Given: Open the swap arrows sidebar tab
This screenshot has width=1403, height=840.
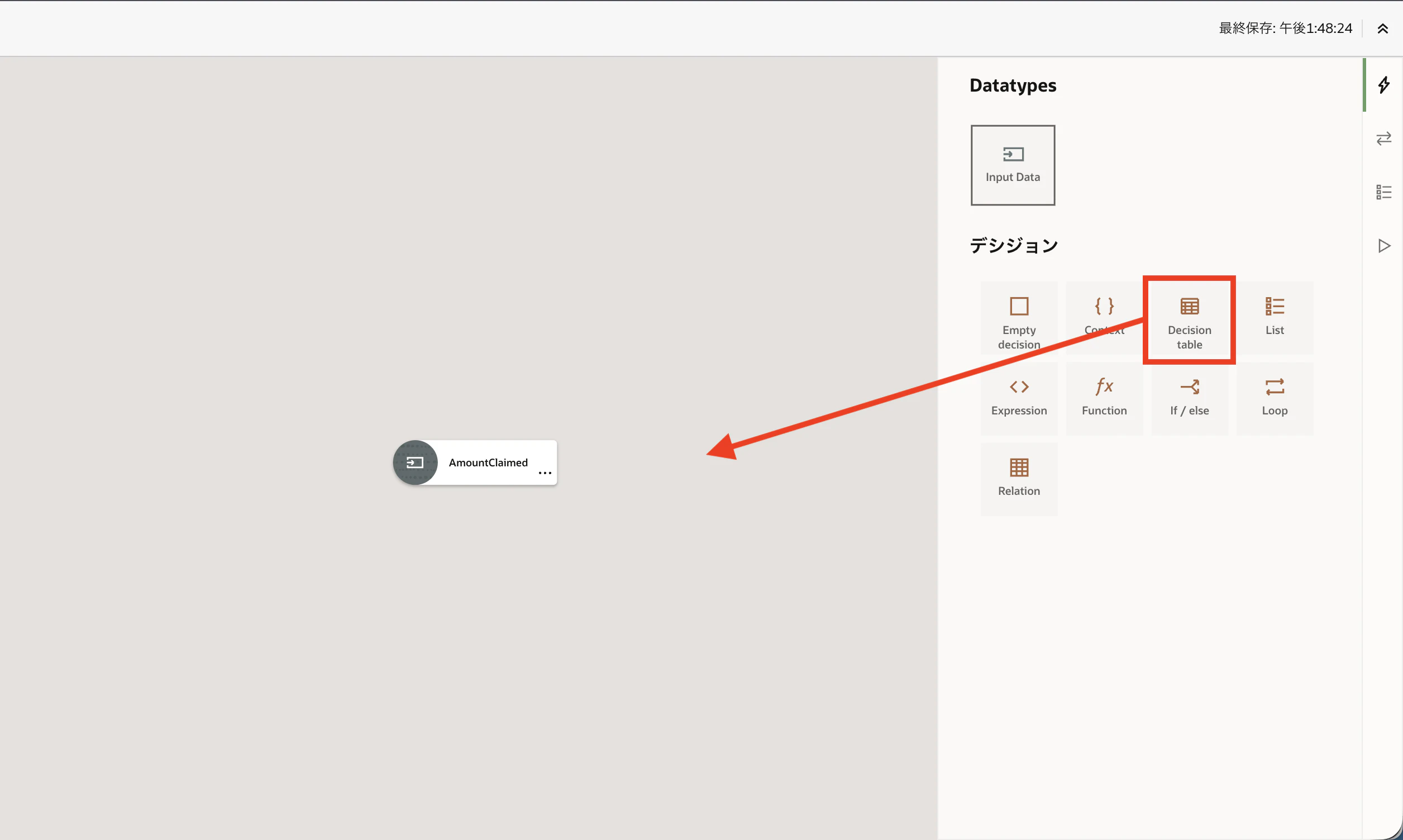Looking at the screenshot, I should [1383, 139].
